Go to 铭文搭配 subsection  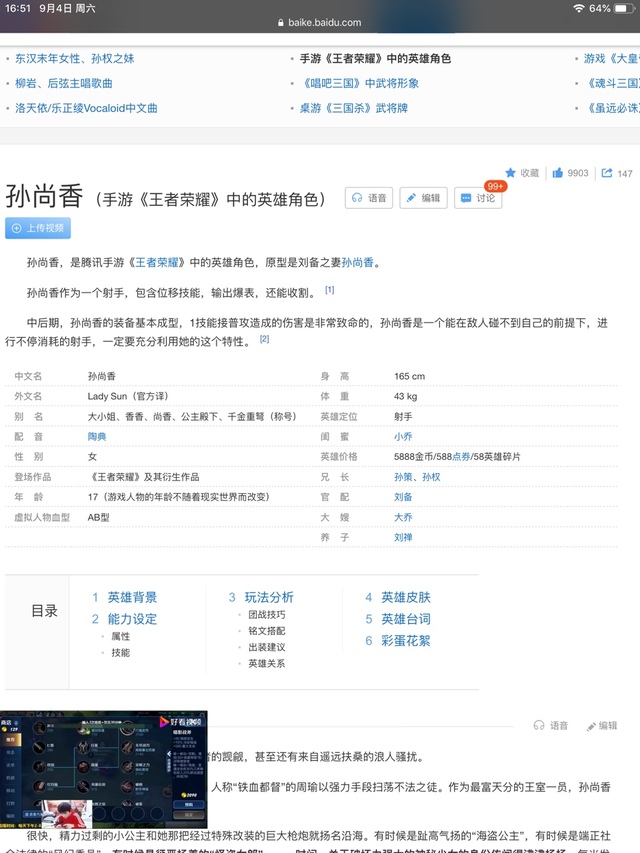click(x=267, y=631)
